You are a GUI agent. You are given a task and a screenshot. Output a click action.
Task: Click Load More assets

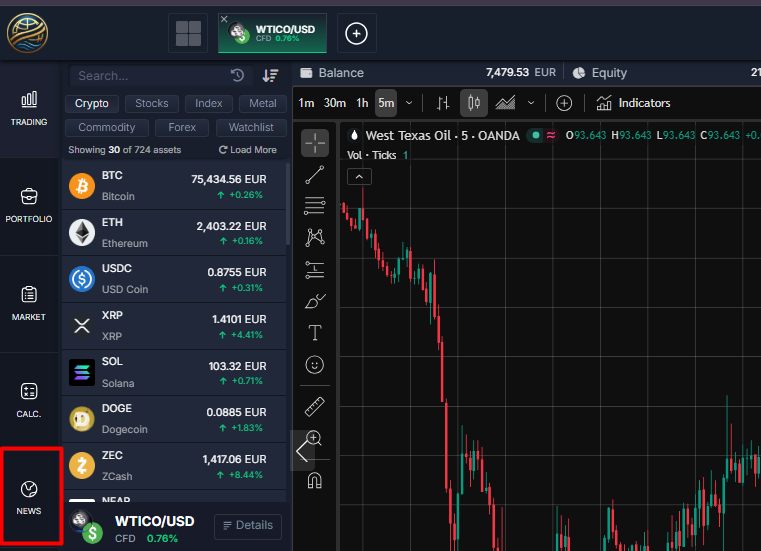tap(248, 150)
